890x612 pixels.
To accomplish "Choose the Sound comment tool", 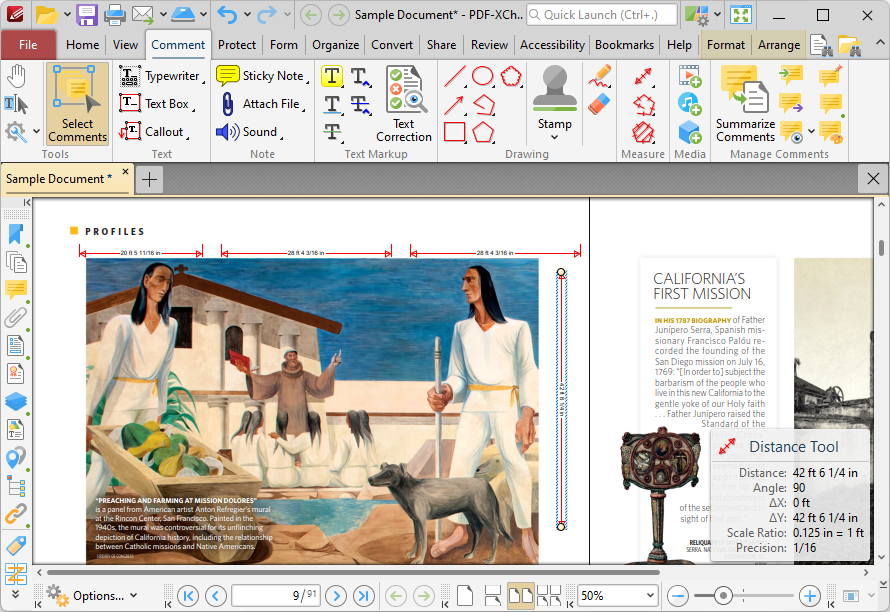I will click(x=250, y=132).
